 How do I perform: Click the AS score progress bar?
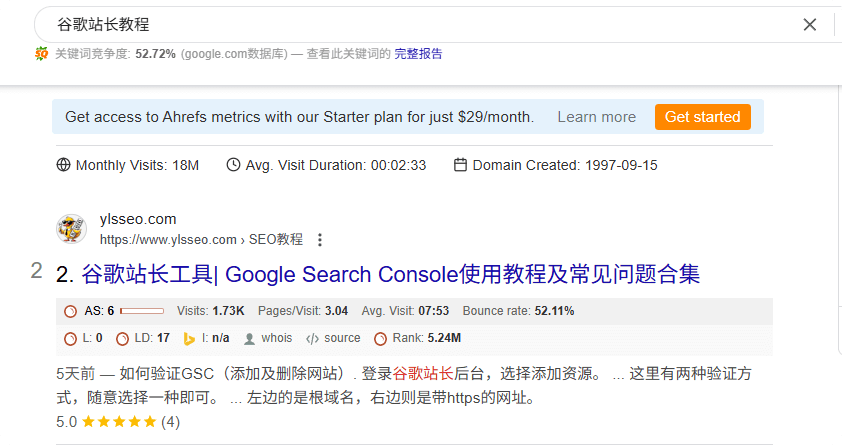coord(142,311)
